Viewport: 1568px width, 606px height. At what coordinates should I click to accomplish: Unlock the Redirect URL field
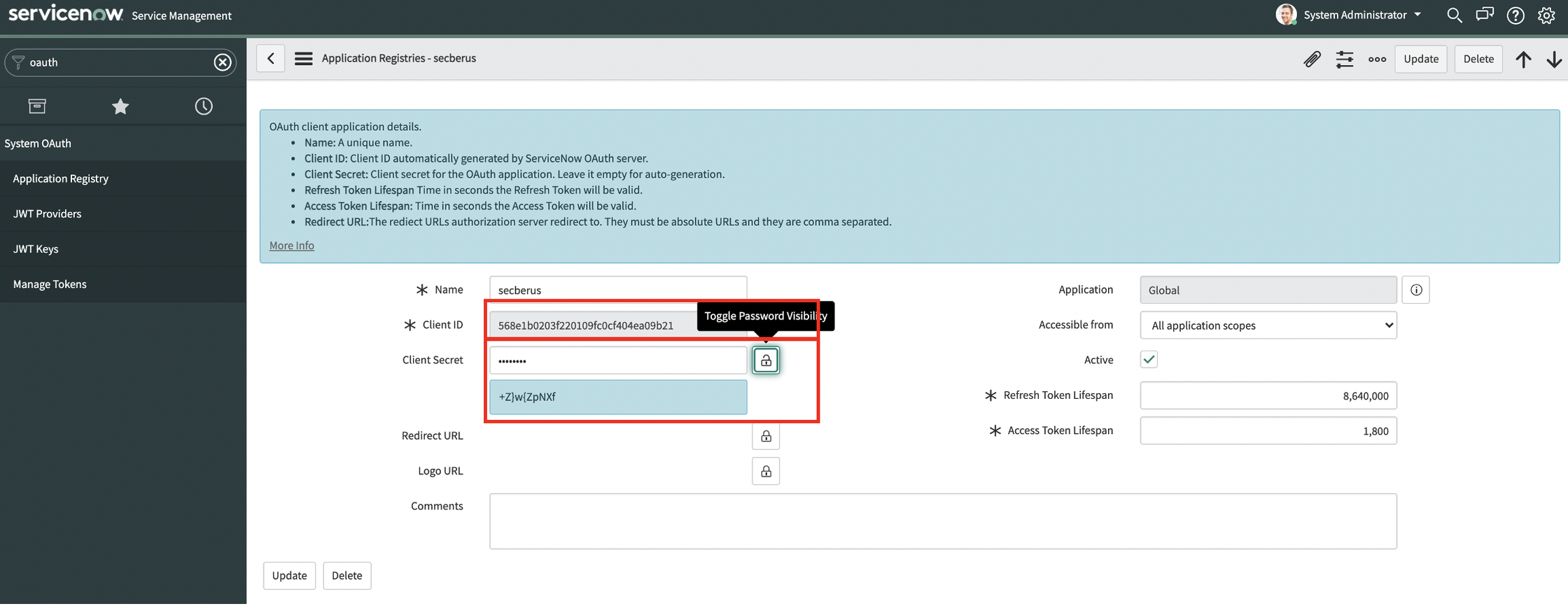(x=766, y=436)
